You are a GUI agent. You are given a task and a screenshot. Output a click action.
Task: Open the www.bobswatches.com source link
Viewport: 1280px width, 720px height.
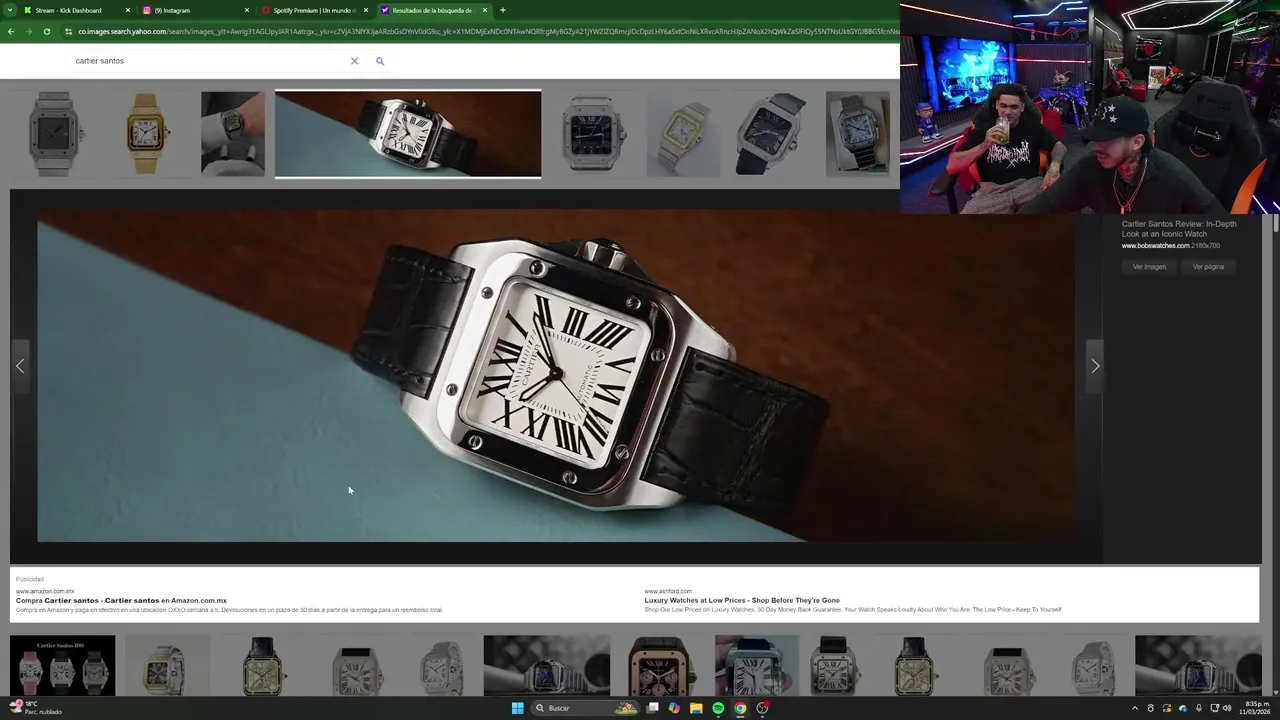pos(1155,246)
